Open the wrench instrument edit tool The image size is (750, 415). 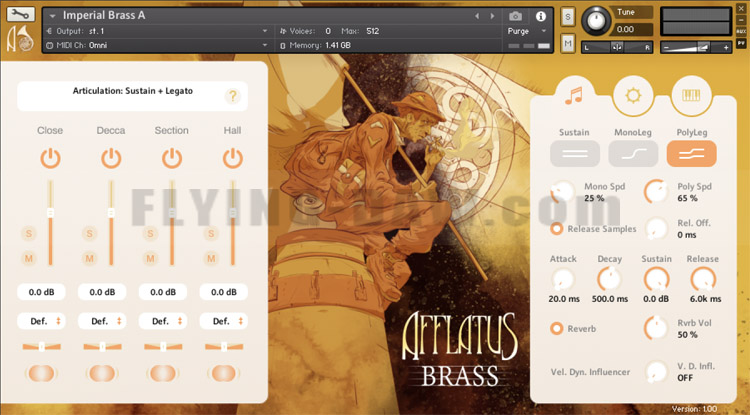[21, 14]
